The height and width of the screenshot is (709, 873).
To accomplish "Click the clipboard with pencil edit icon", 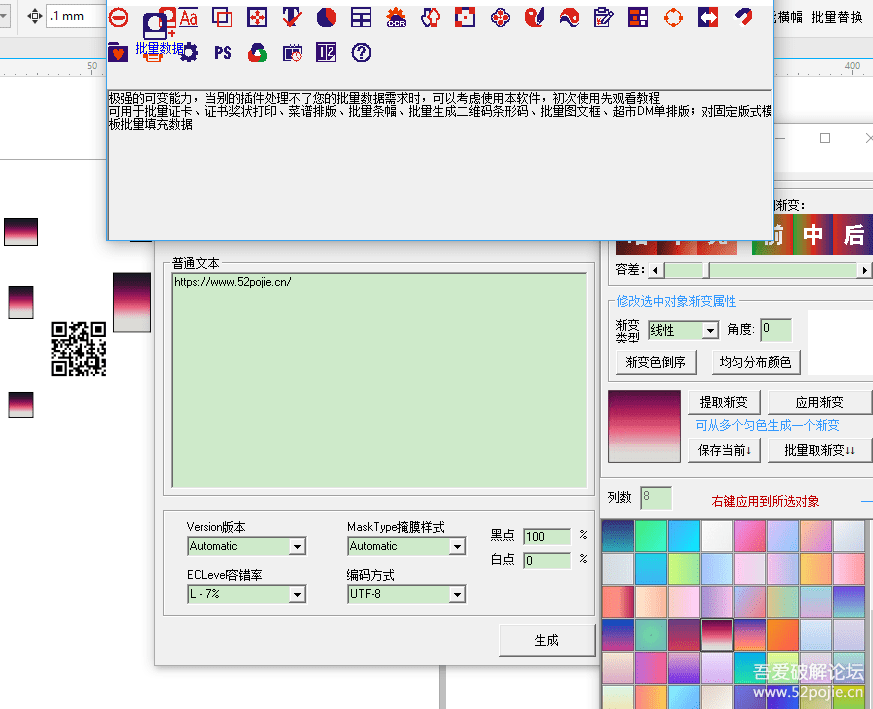I will click(604, 17).
